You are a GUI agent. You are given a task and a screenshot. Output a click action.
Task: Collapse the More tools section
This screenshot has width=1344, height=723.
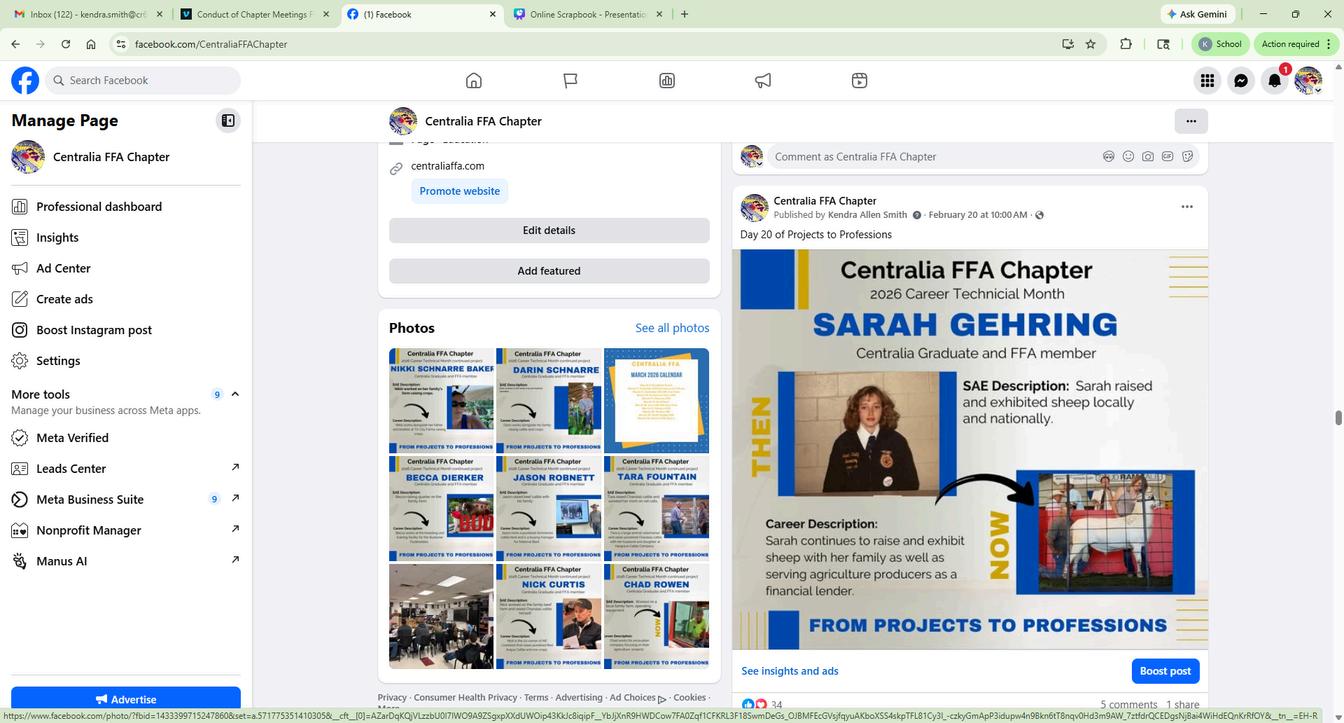tap(235, 394)
